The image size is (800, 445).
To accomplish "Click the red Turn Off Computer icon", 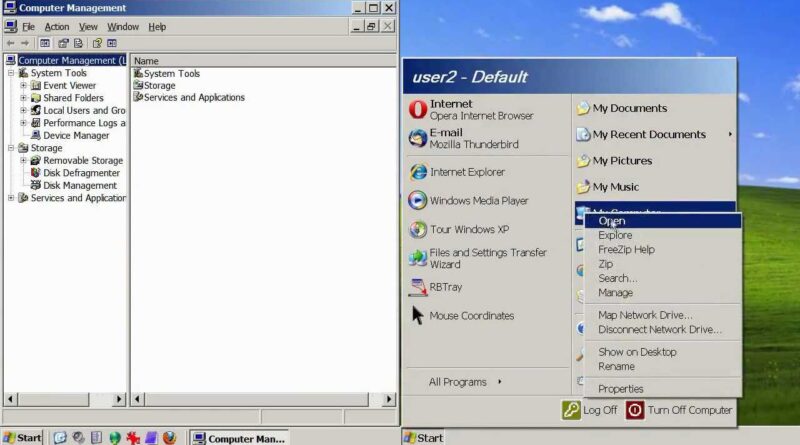I will [635, 410].
